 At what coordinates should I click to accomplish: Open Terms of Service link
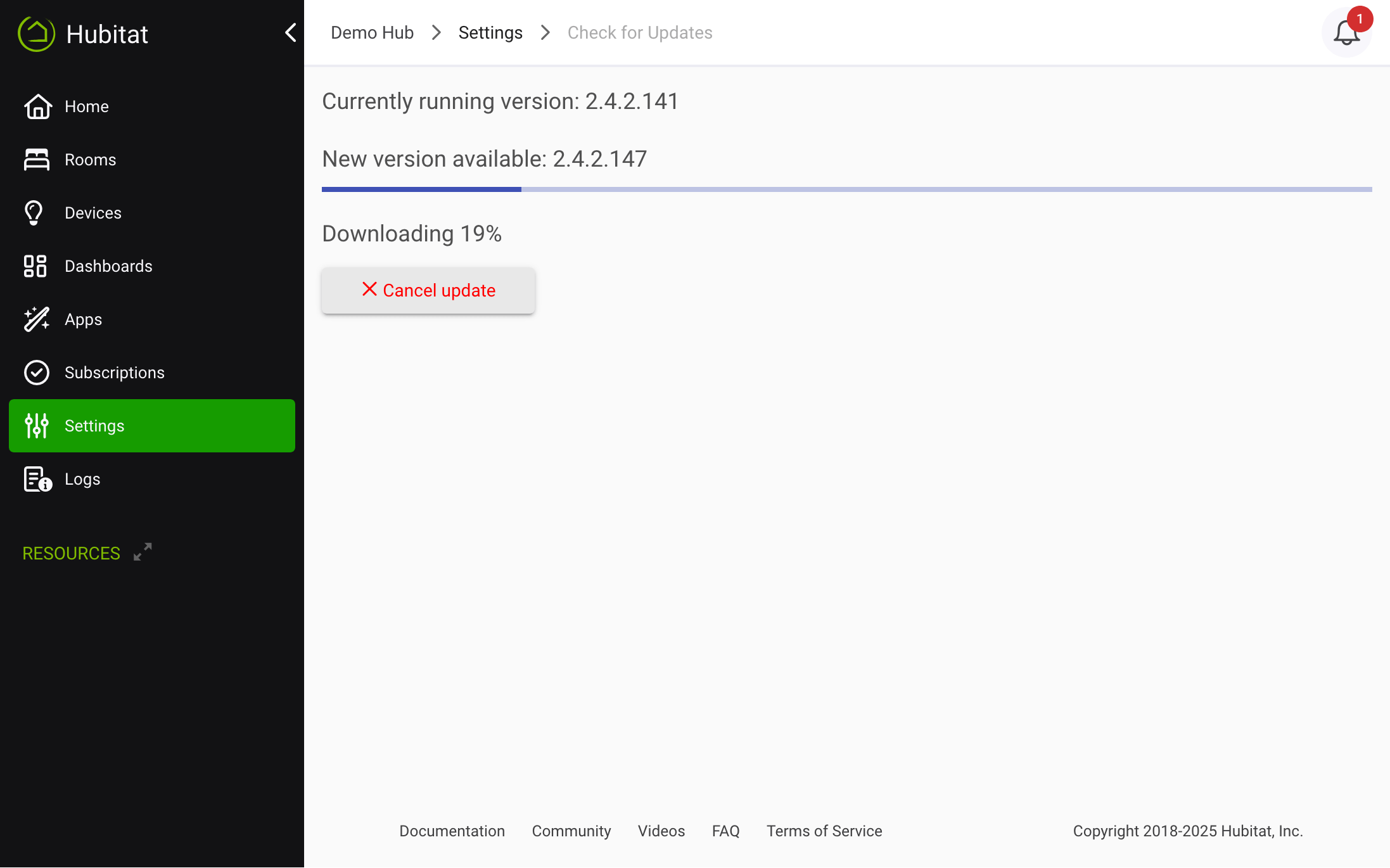[824, 831]
